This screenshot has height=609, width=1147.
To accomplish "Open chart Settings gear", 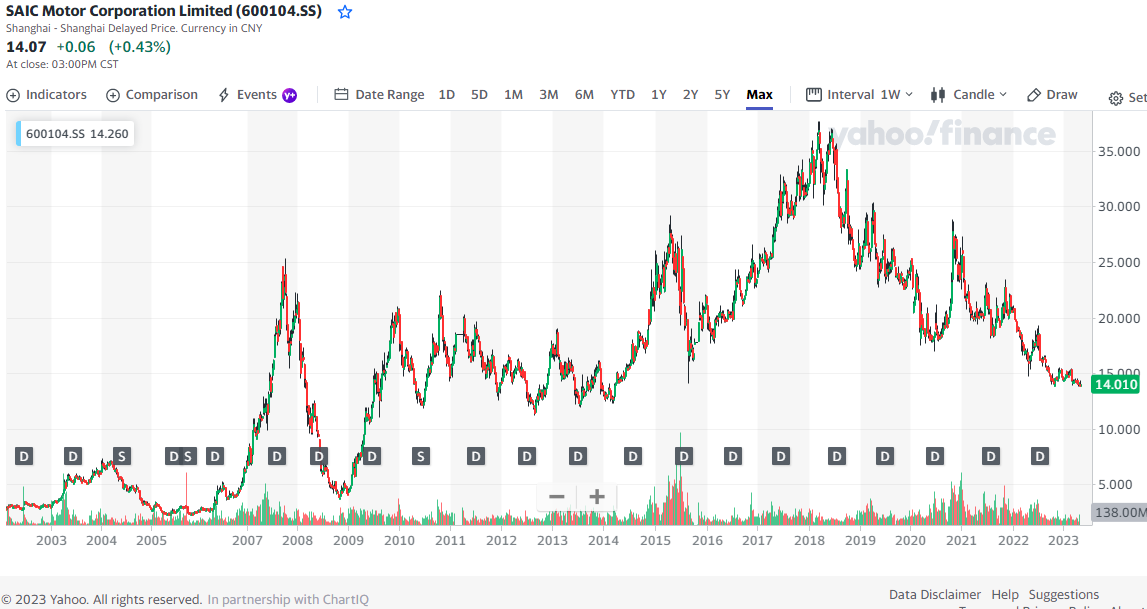I will [1127, 98].
